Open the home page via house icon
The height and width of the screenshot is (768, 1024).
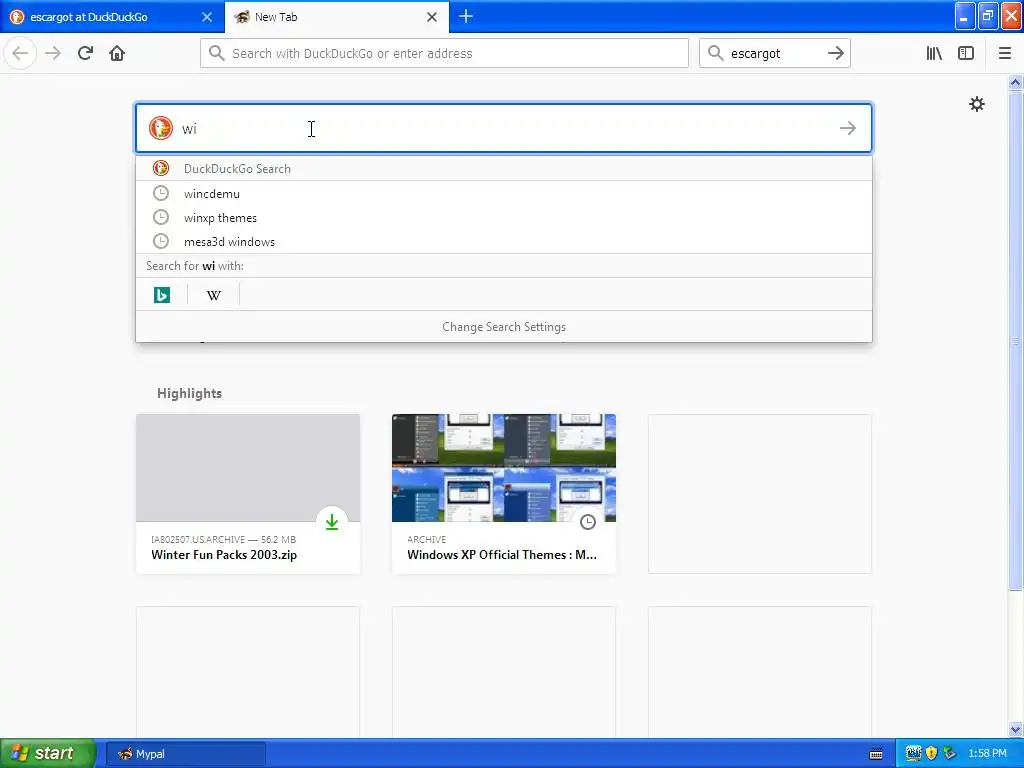(x=117, y=53)
